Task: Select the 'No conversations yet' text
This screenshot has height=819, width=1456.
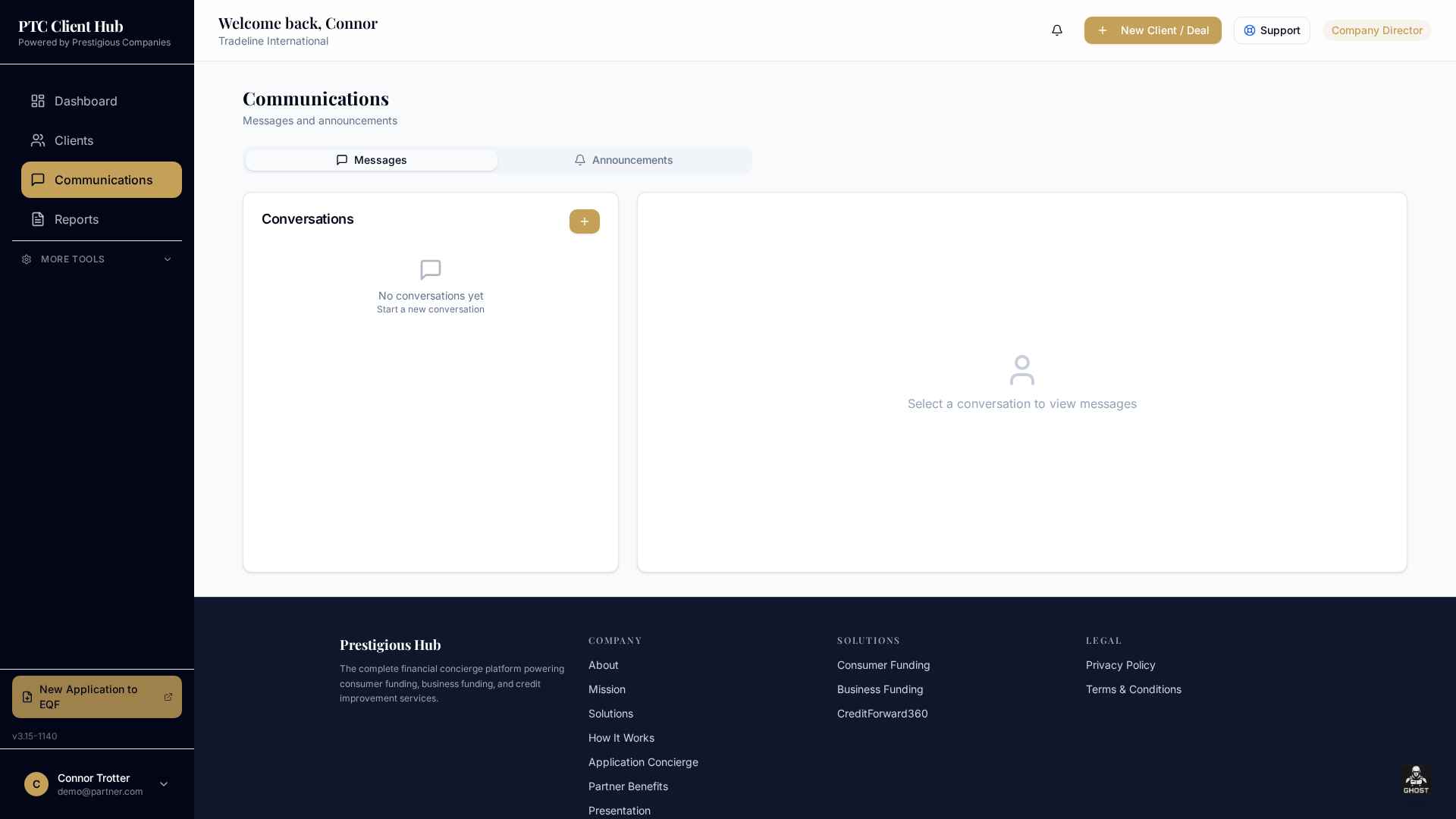Action: click(431, 296)
